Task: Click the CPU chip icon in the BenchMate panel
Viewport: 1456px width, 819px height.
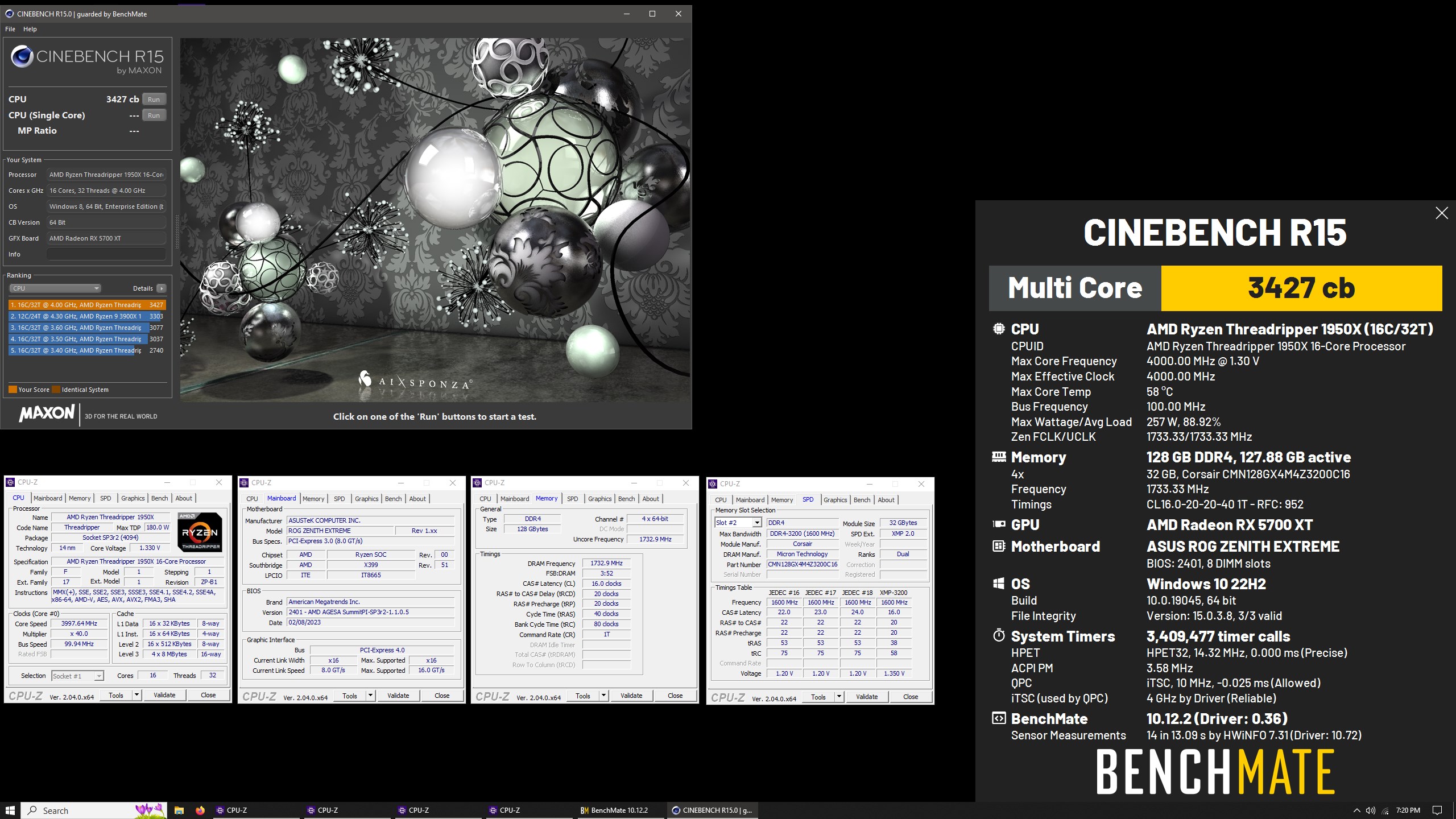Action: (x=999, y=329)
